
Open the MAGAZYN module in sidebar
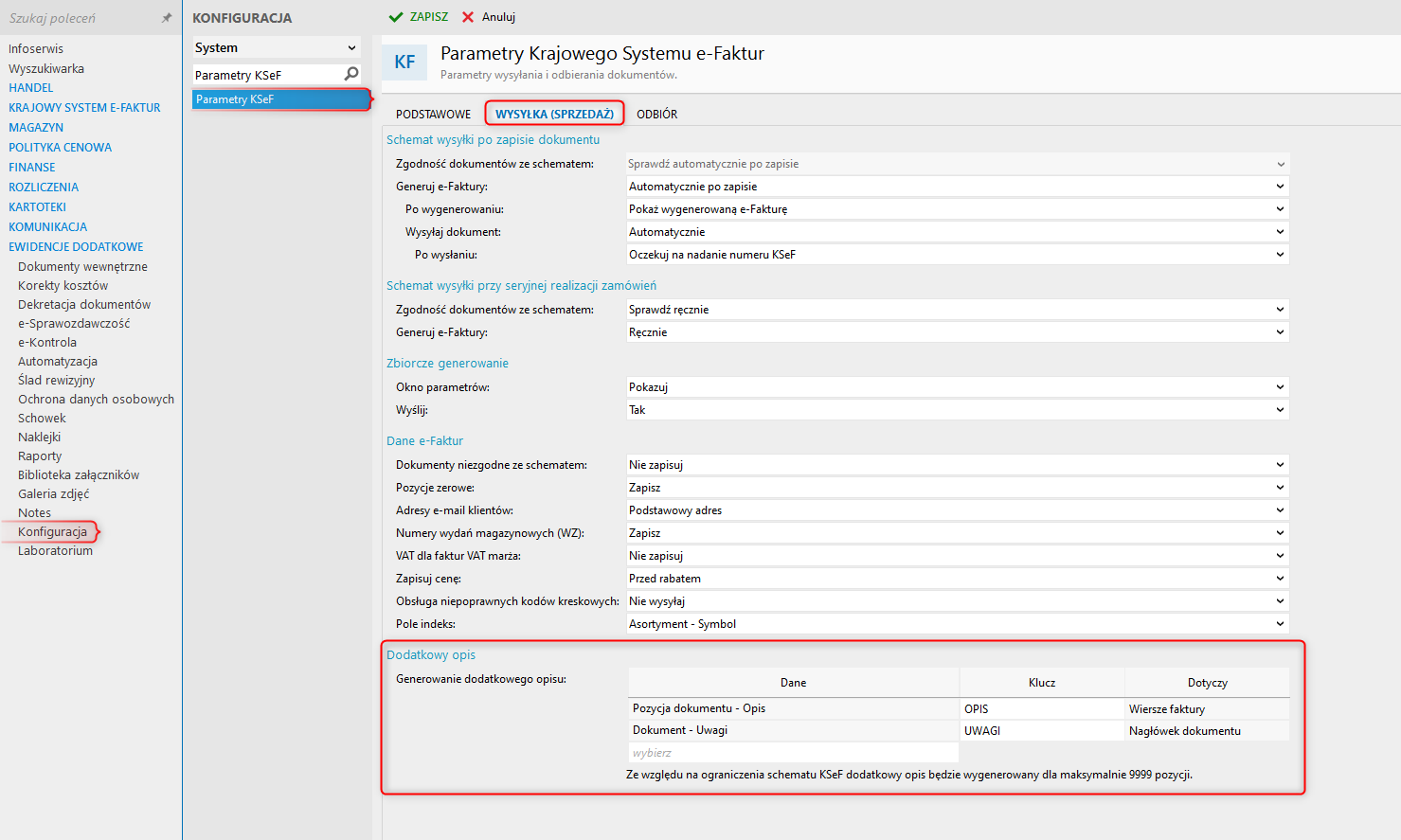pos(36,128)
